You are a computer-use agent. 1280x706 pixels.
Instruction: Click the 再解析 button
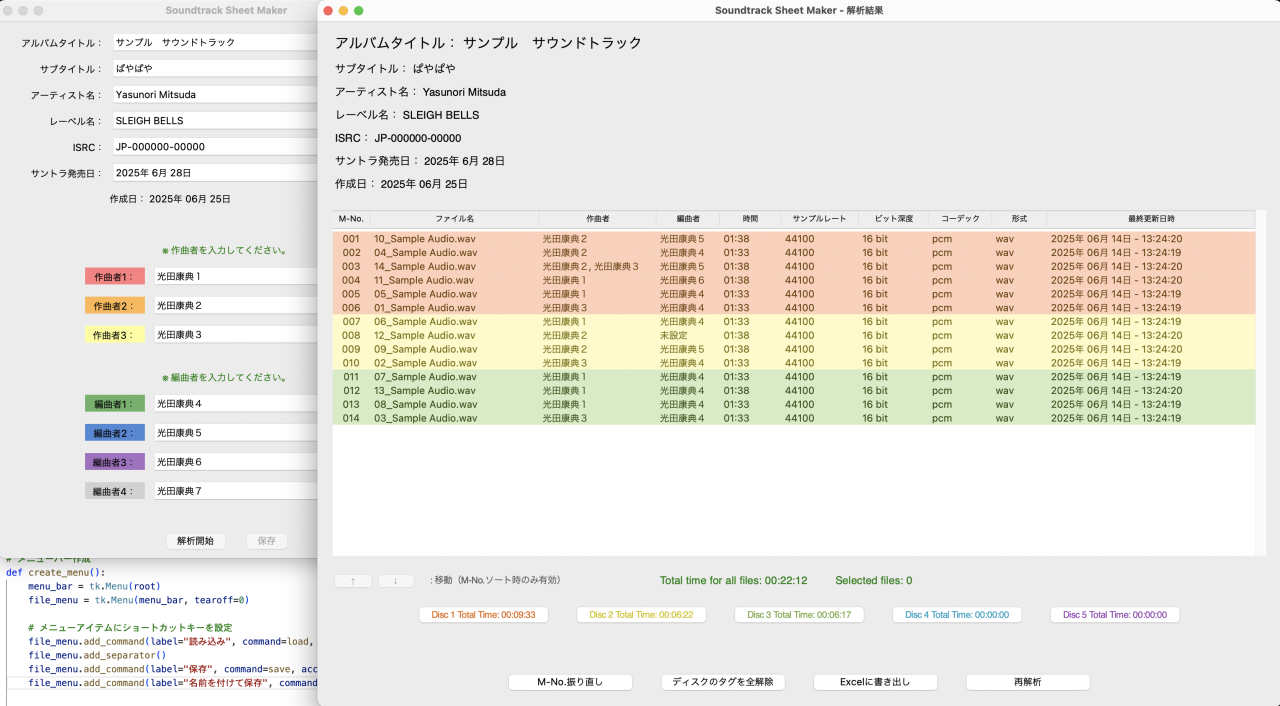point(1027,682)
